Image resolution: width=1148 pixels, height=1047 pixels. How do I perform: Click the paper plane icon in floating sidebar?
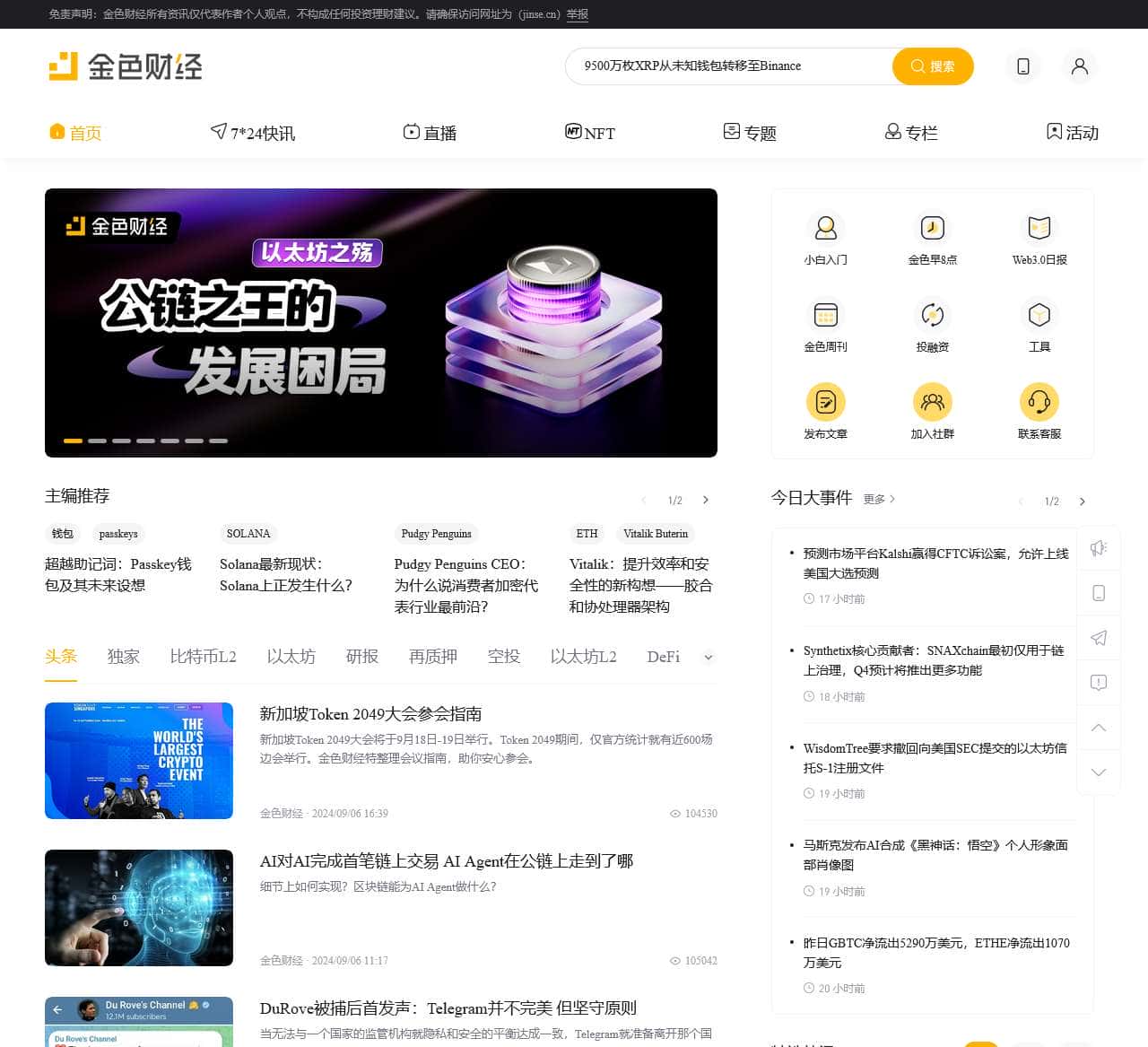click(x=1099, y=638)
